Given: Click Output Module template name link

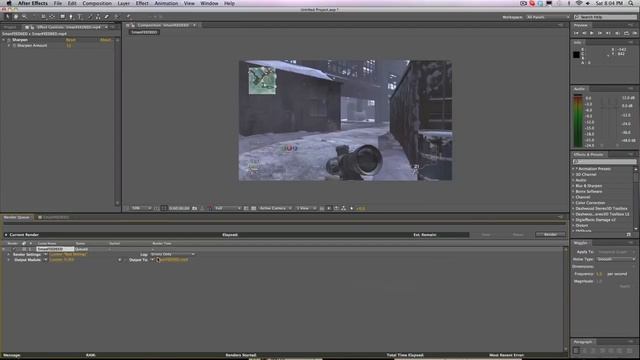Looking at the screenshot, I should coord(62,260).
